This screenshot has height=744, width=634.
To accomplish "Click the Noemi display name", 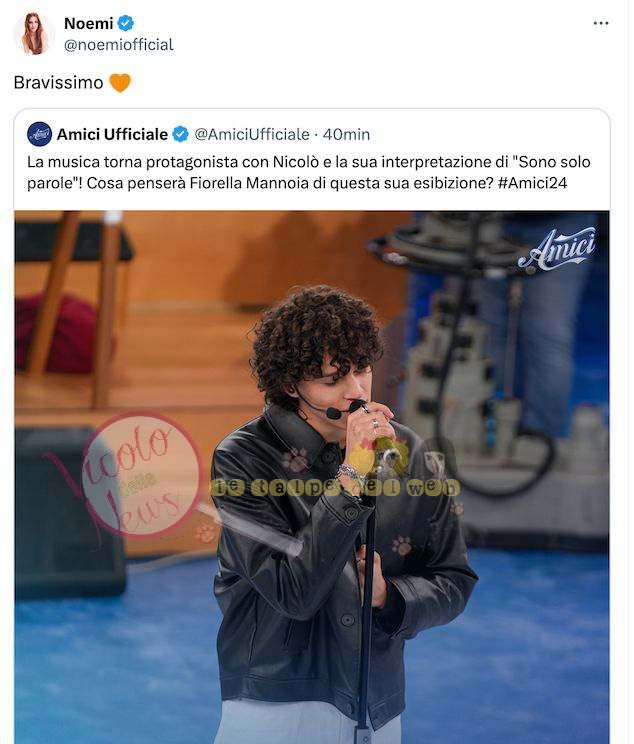I will [x=89, y=23].
